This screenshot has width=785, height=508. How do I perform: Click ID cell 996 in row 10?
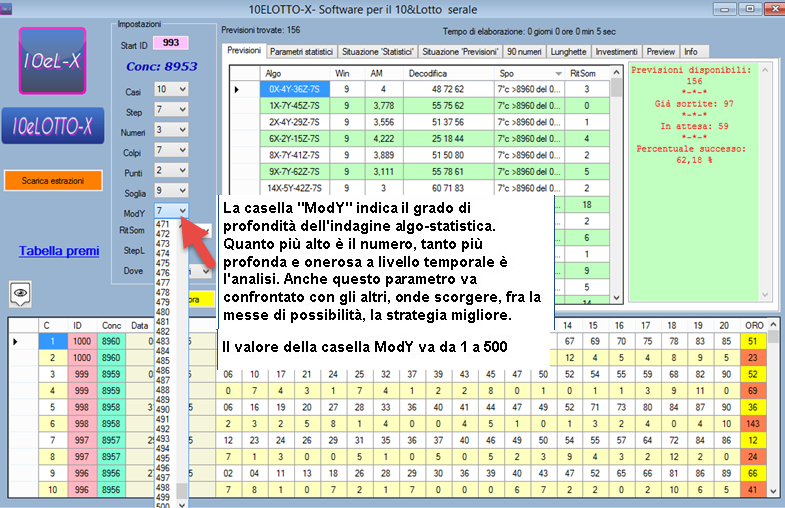tap(81, 490)
